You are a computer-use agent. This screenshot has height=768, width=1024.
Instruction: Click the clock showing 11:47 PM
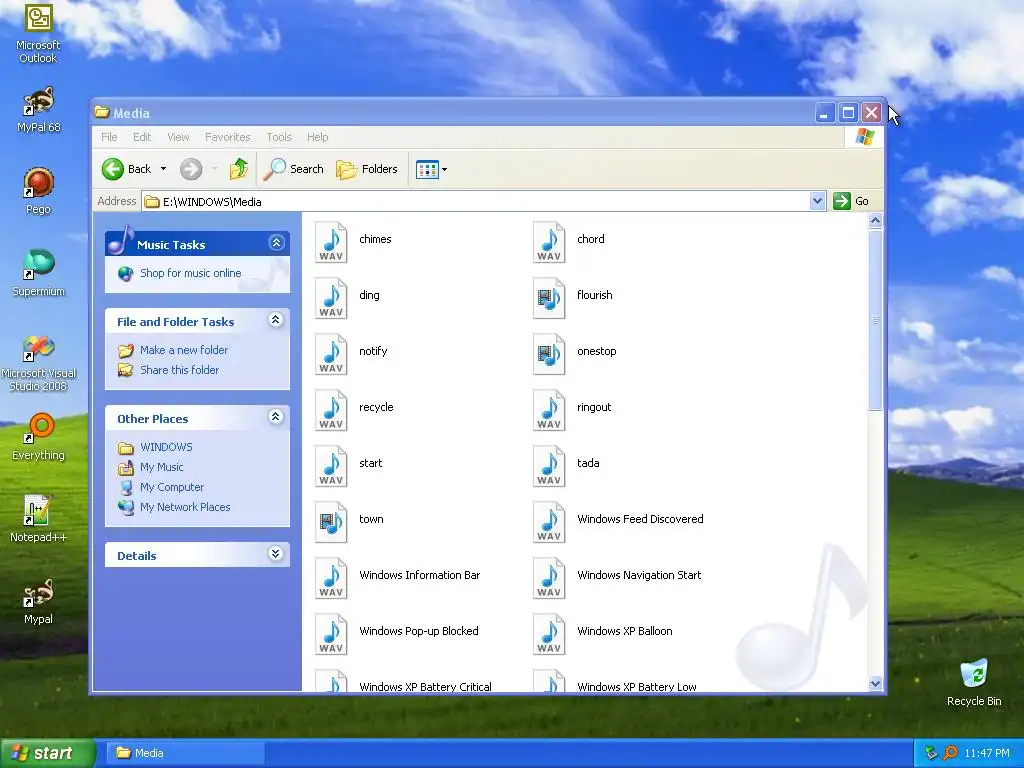tap(987, 753)
